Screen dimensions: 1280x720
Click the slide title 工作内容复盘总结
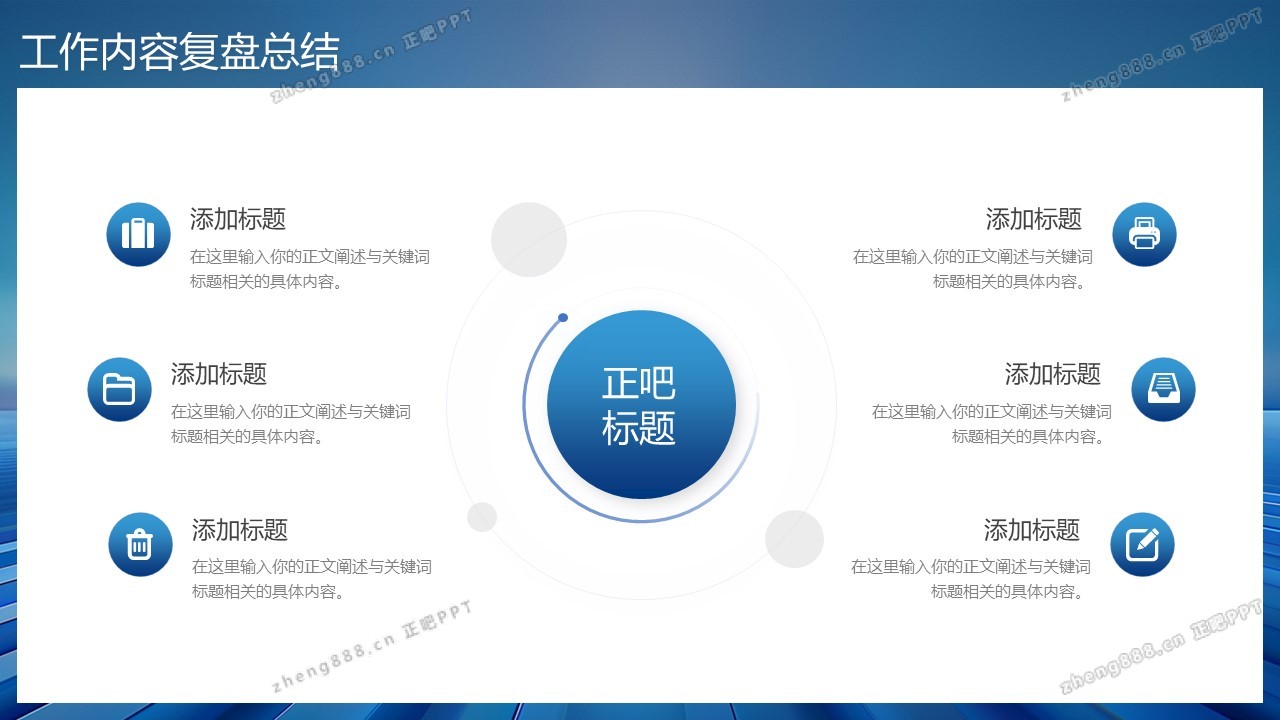180,52
